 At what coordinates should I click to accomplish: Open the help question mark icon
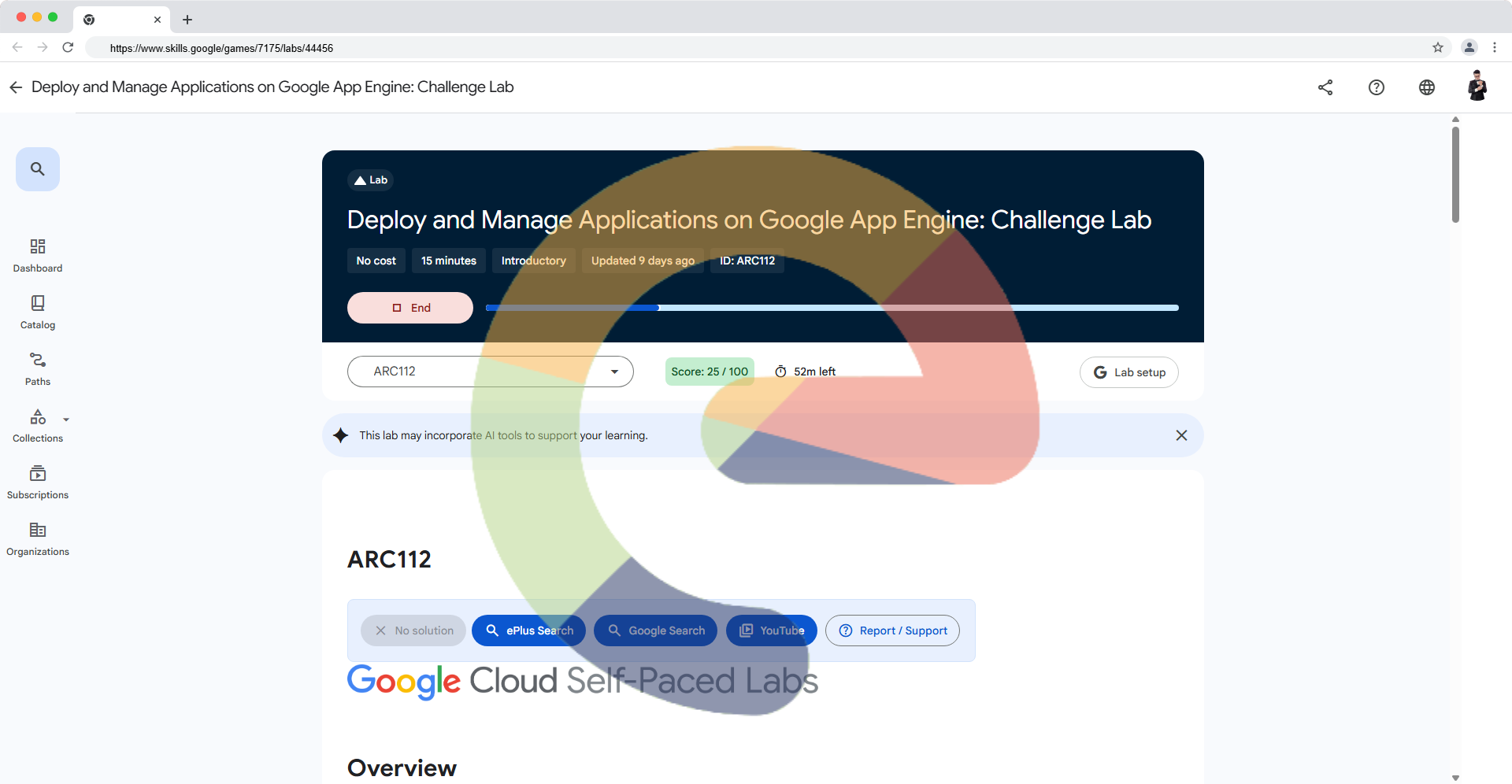click(1377, 87)
